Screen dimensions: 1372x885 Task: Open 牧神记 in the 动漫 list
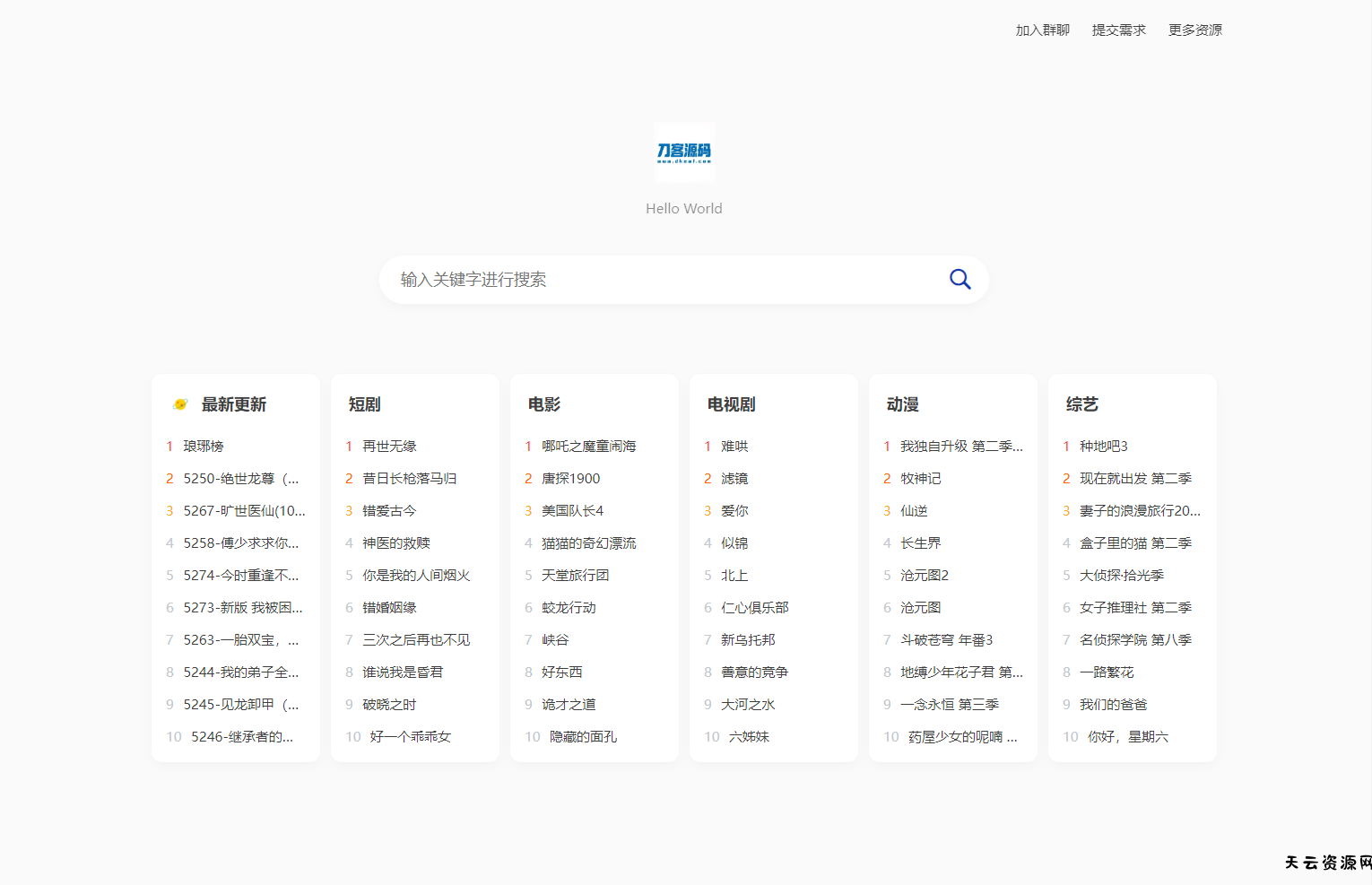[x=920, y=478]
